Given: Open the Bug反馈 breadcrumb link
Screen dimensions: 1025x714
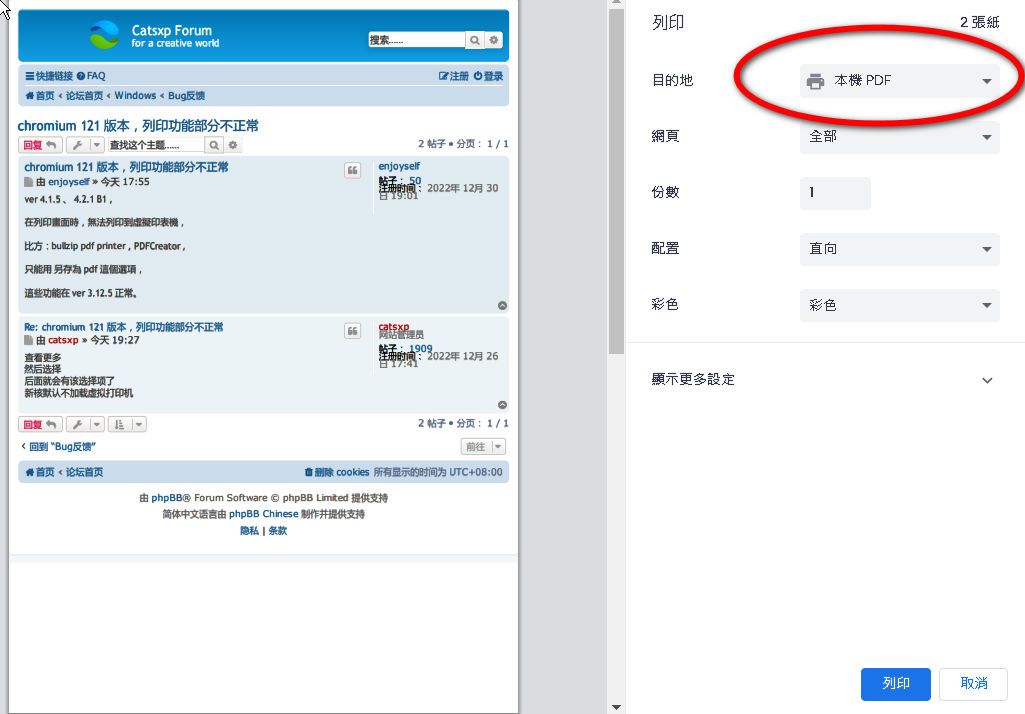Looking at the screenshot, I should (186, 95).
